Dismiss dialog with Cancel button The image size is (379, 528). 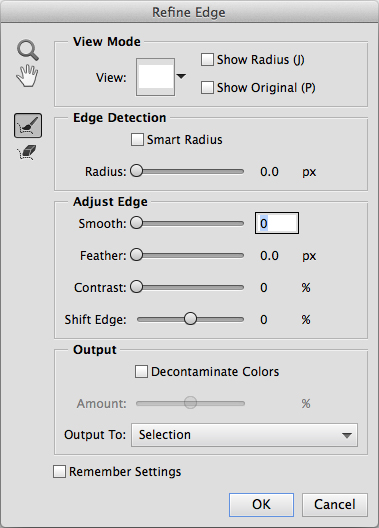click(x=335, y=505)
